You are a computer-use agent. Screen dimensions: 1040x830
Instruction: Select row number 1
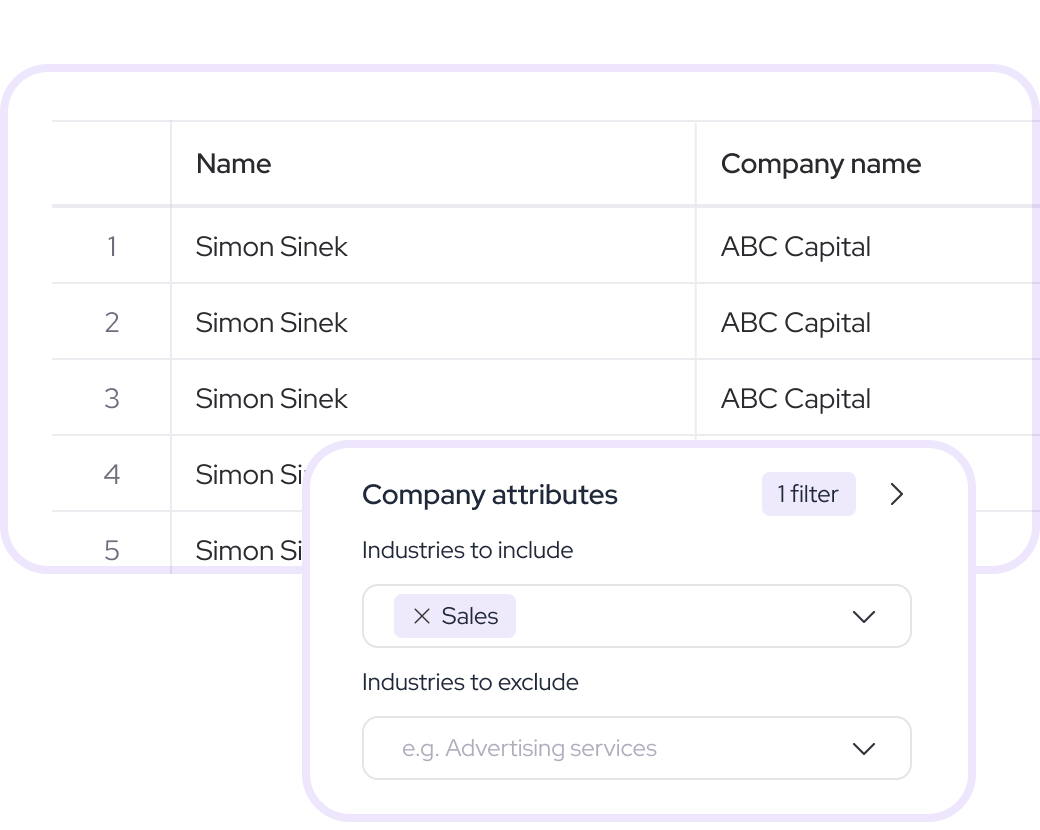click(x=111, y=246)
